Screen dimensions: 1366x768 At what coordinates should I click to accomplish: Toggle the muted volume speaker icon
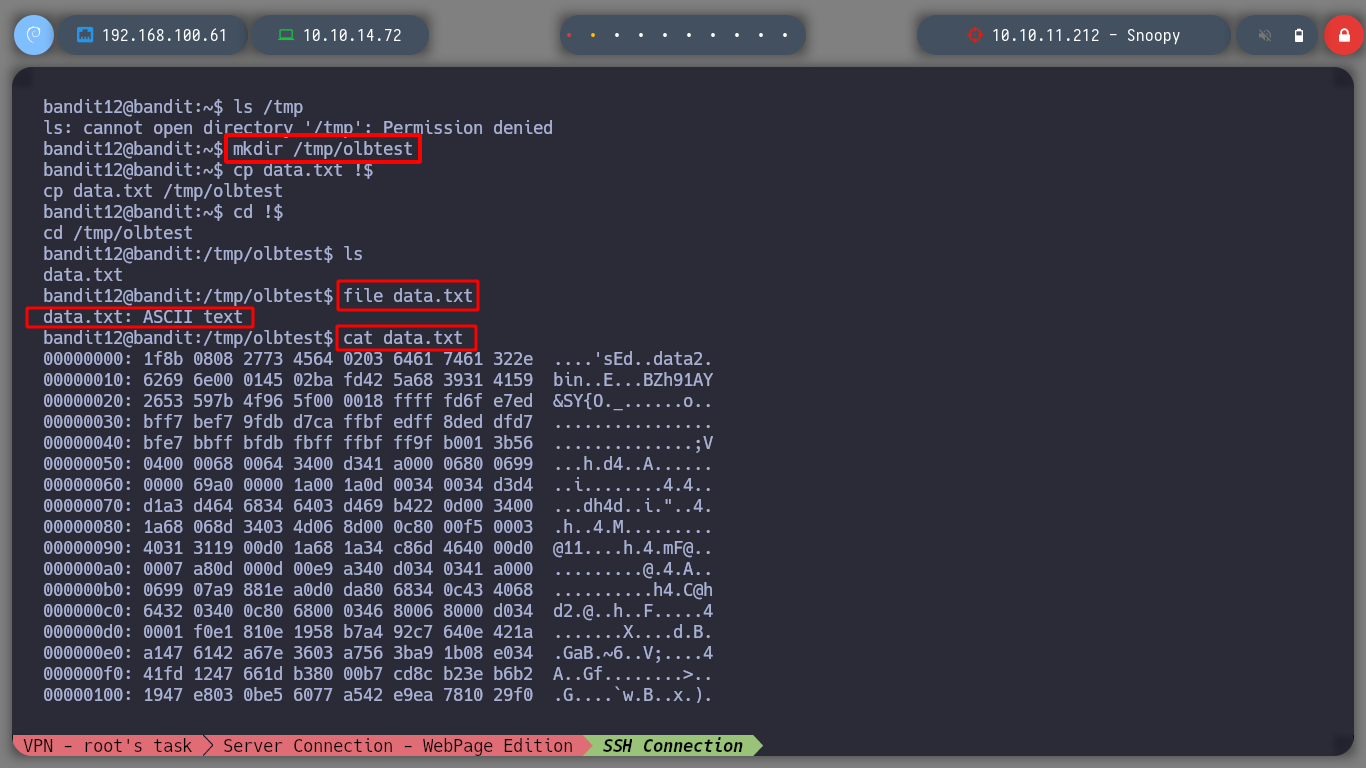pyautogui.click(x=1265, y=35)
